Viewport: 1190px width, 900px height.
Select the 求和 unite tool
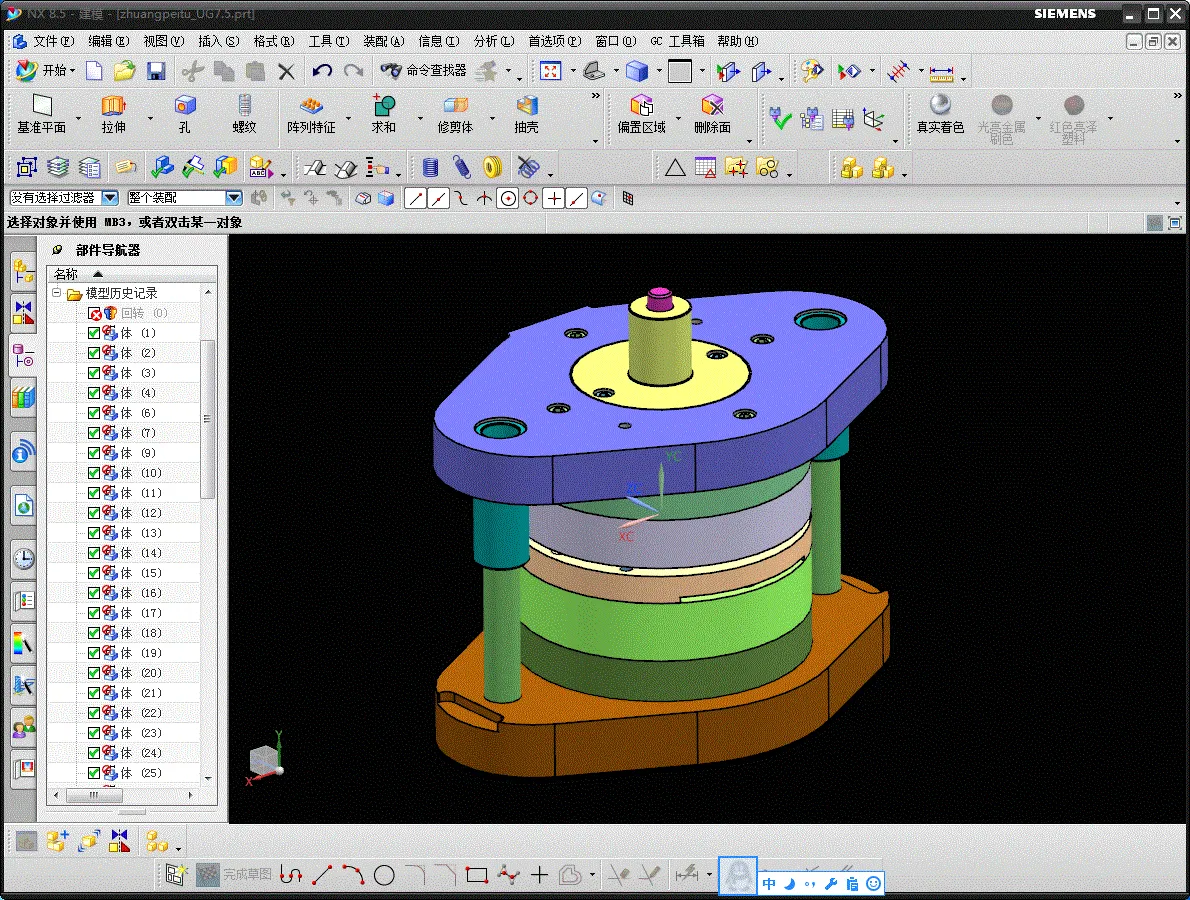pyautogui.click(x=383, y=114)
